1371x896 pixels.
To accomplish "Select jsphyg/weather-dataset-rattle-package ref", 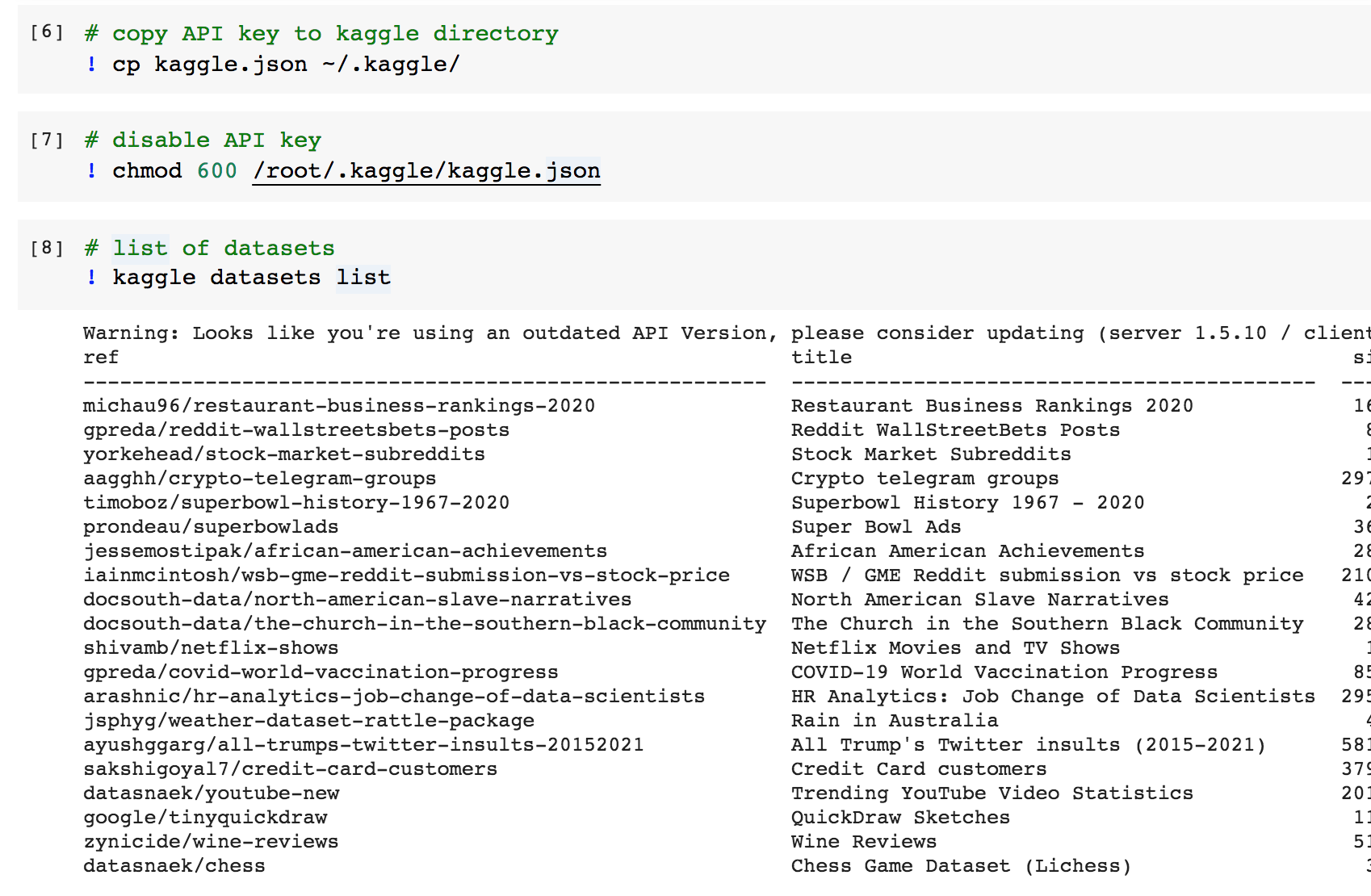I will (x=308, y=720).
